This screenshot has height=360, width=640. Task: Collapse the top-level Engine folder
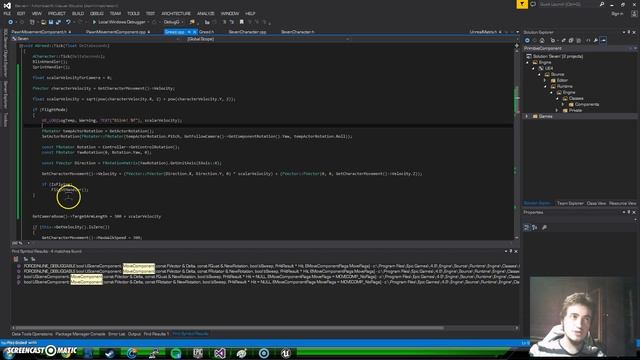tap(528, 62)
